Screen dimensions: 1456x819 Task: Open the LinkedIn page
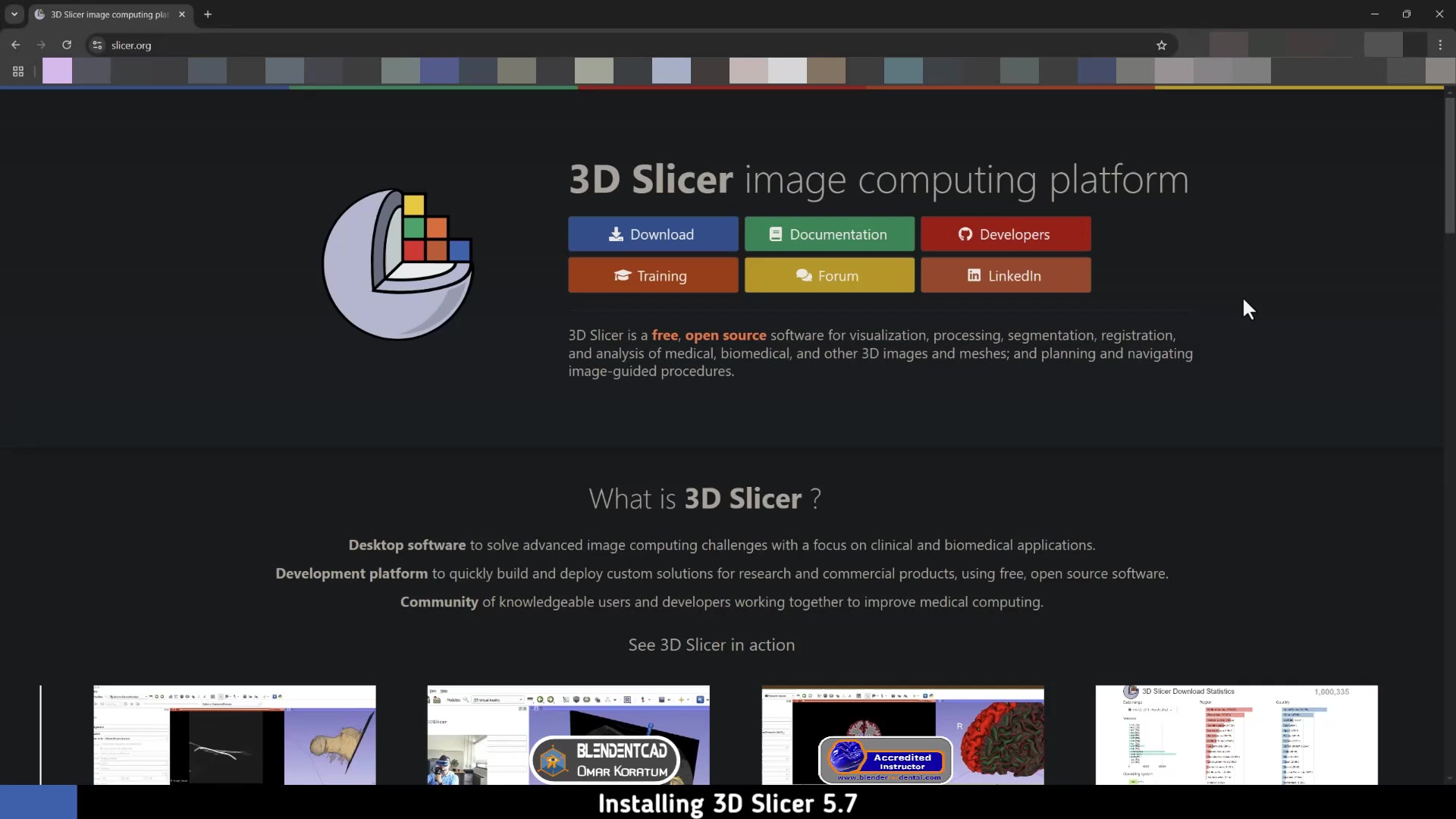1006,275
